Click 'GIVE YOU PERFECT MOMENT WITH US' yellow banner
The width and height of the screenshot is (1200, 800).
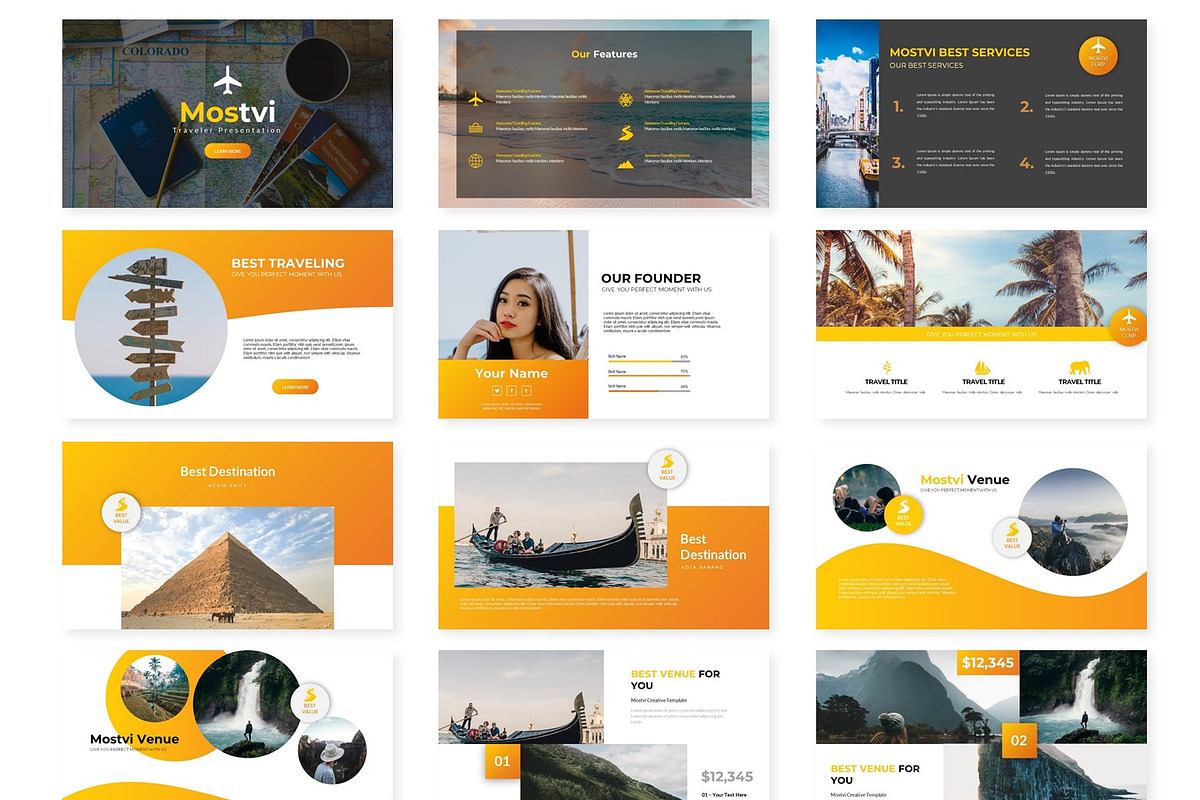[981, 334]
